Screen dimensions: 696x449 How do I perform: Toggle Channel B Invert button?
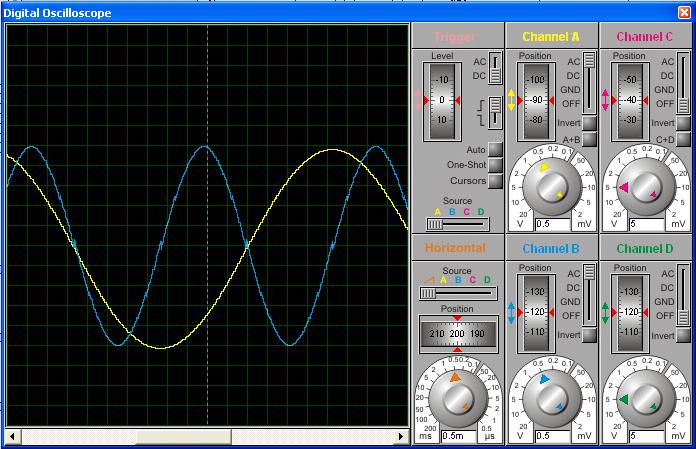(x=589, y=335)
